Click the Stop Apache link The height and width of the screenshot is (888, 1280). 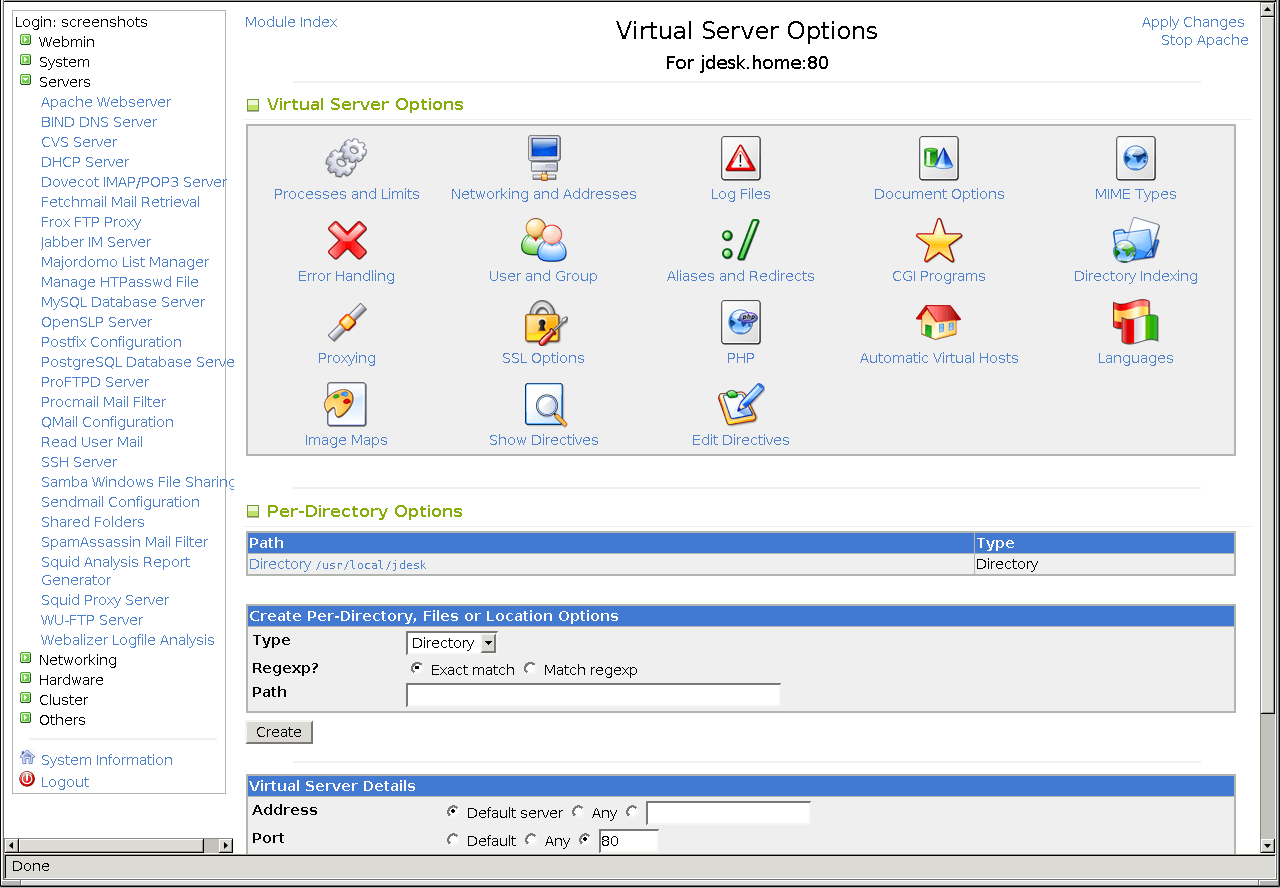pyautogui.click(x=1205, y=40)
